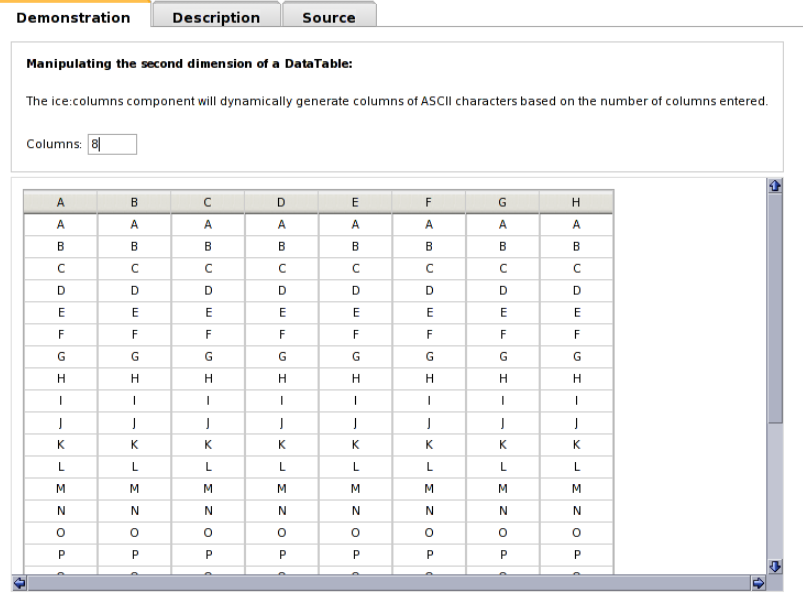This screenshot has width=803, height=603.
Task: Select the column B header
Action: pos(134,203)
